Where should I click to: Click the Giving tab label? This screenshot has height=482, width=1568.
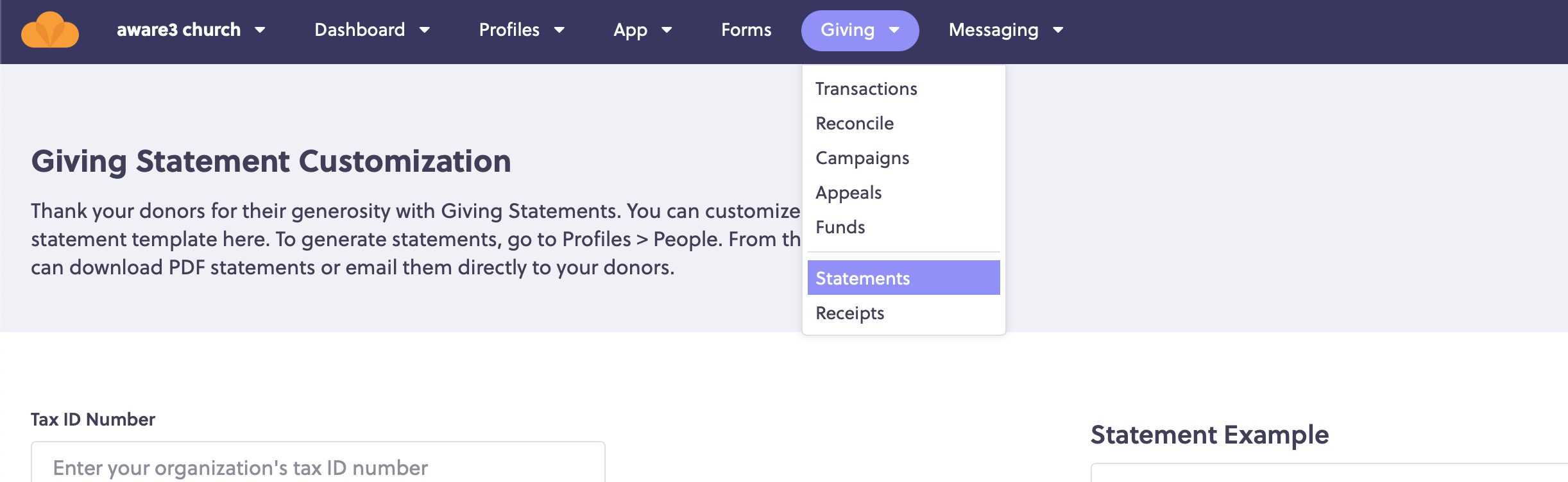tap(848, 30)
